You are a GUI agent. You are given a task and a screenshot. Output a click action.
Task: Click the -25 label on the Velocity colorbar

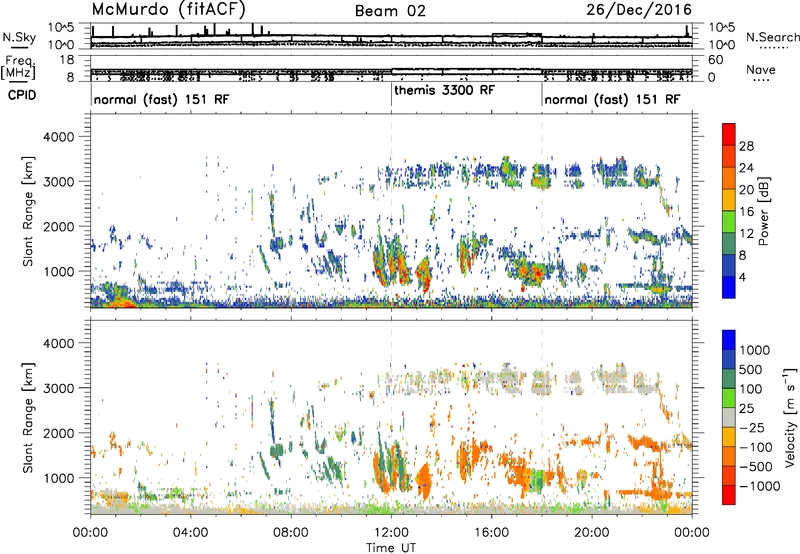click(751, 428)
